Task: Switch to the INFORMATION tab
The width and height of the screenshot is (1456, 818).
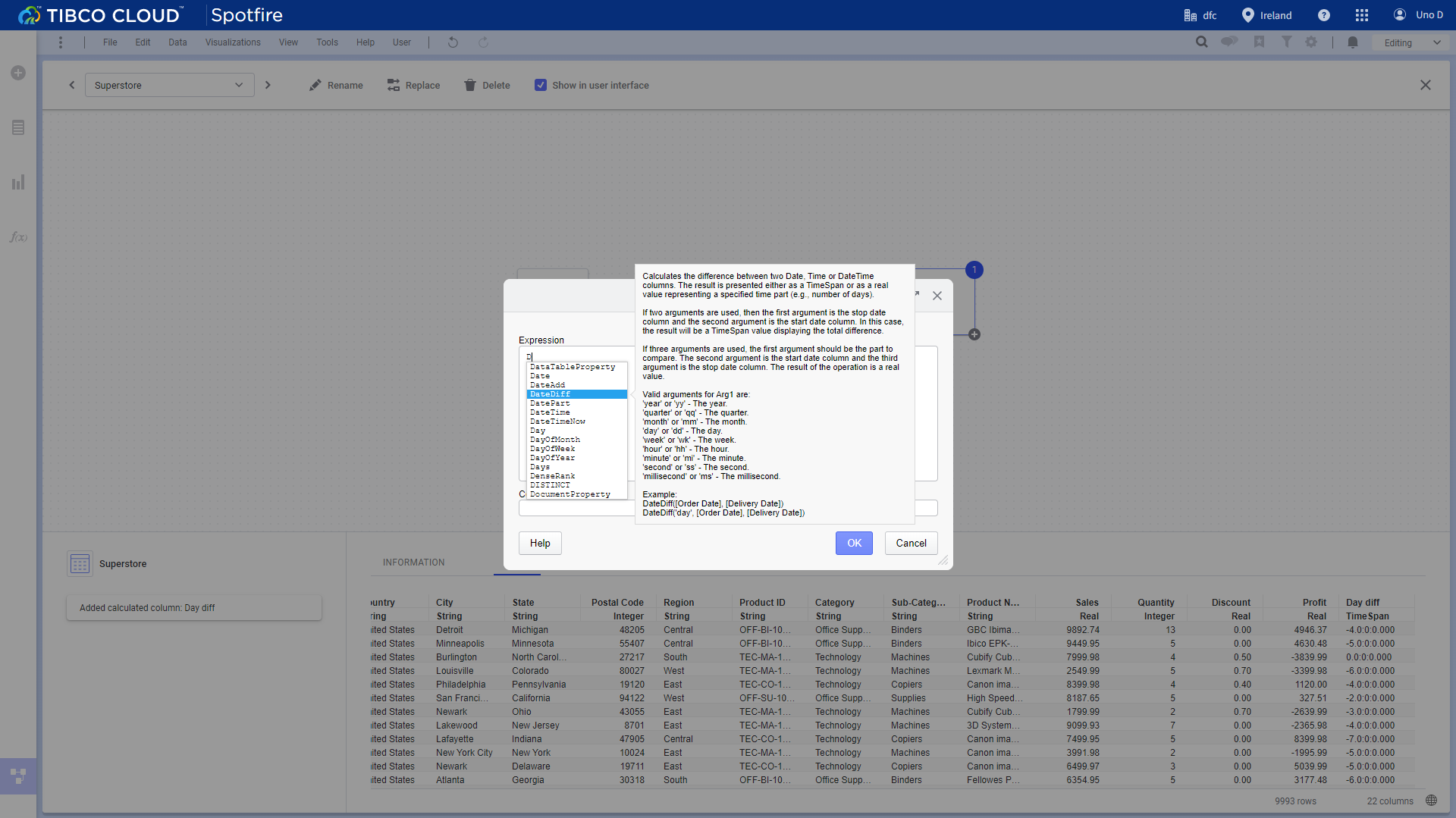Action: point(414,563)
